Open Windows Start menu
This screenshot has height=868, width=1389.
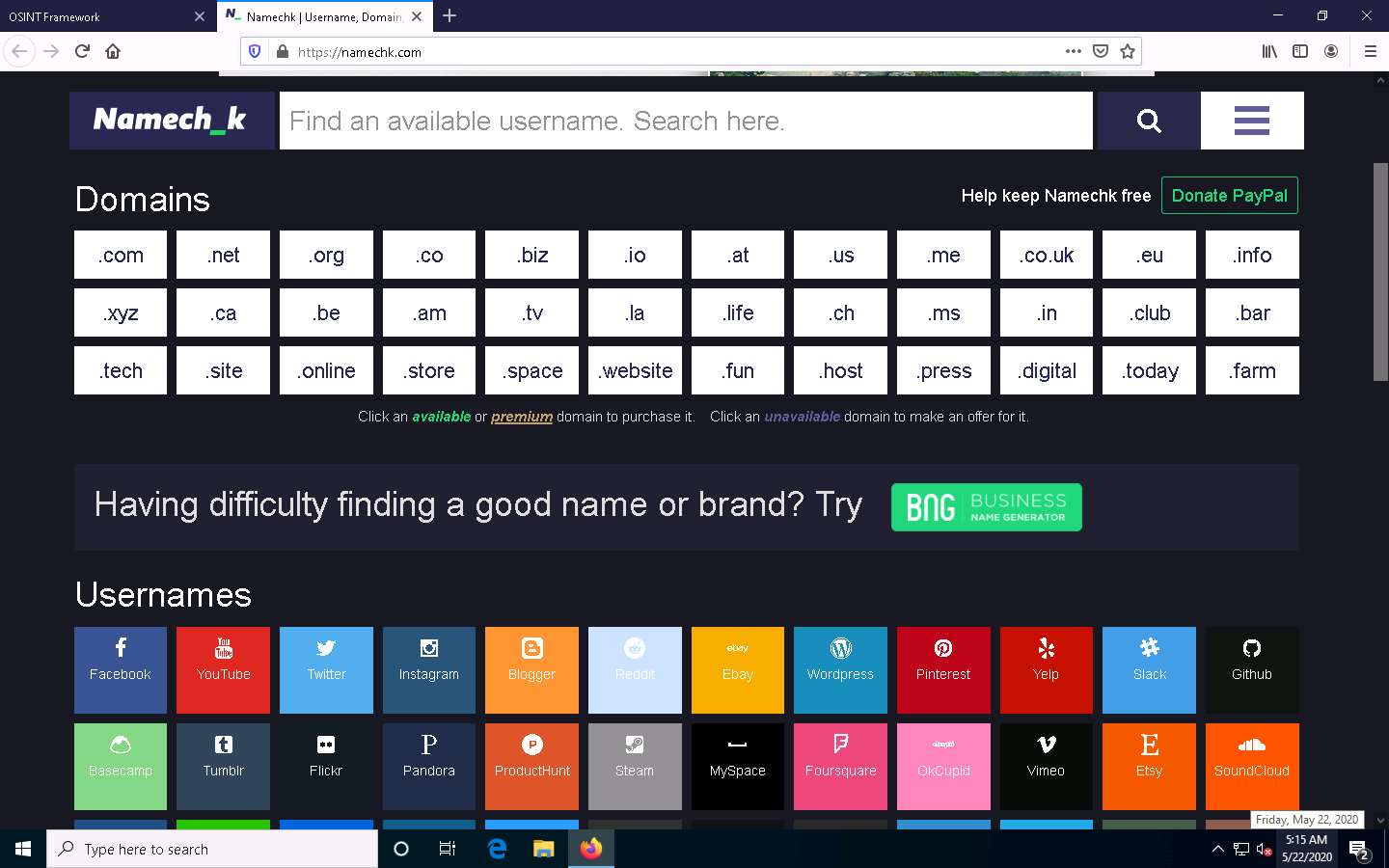[x=23, y=849]
